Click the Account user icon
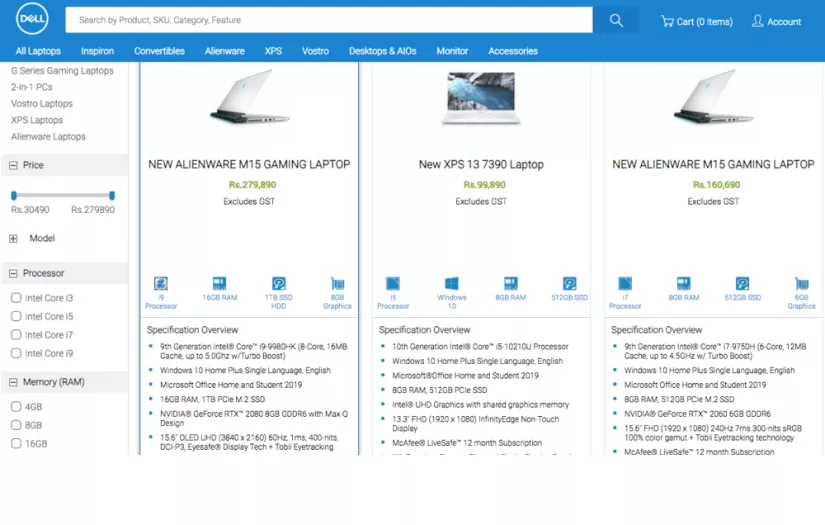 coord(757,21)
